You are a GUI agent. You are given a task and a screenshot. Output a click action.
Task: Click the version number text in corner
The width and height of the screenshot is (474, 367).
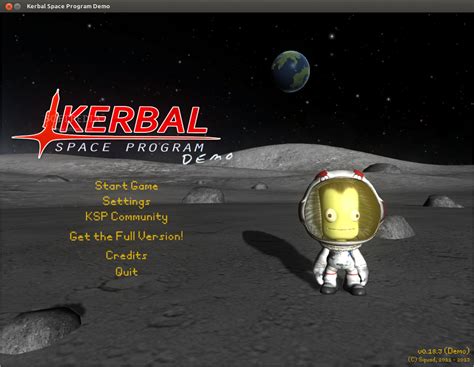click(443, 351)
